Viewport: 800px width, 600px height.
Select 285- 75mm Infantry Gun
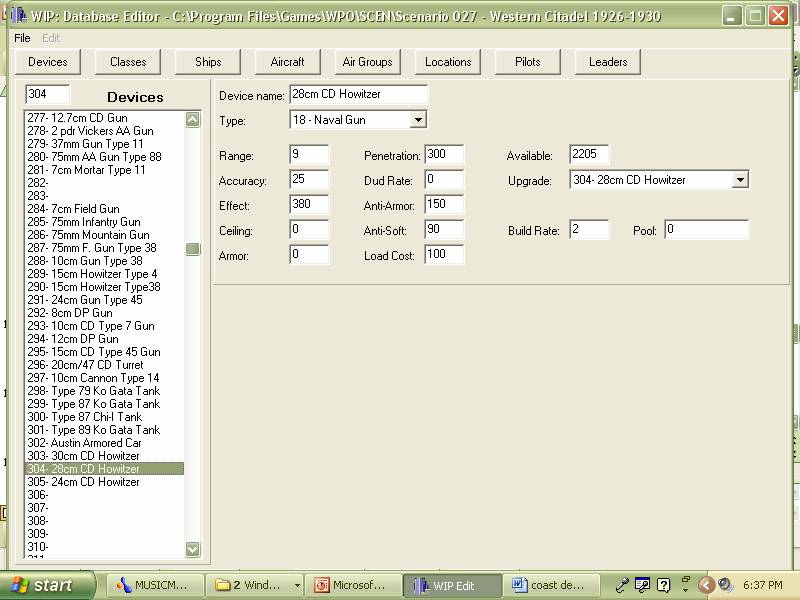pos(104,222)
